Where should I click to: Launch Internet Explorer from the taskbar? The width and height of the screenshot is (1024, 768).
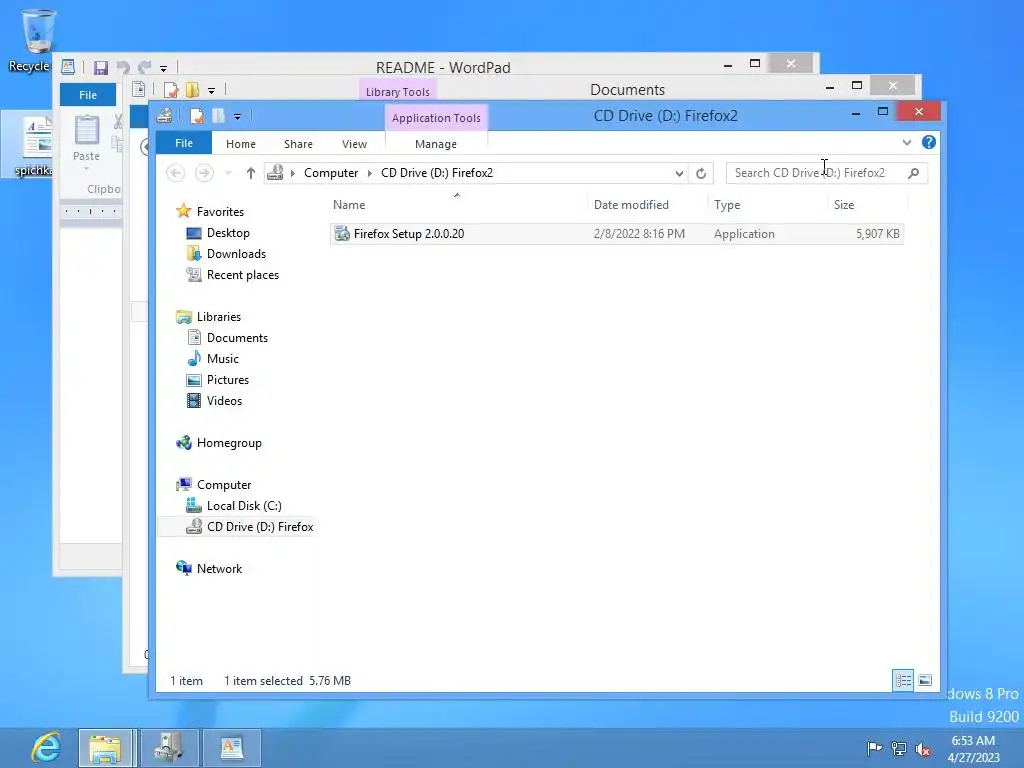(x=46, y=747)
